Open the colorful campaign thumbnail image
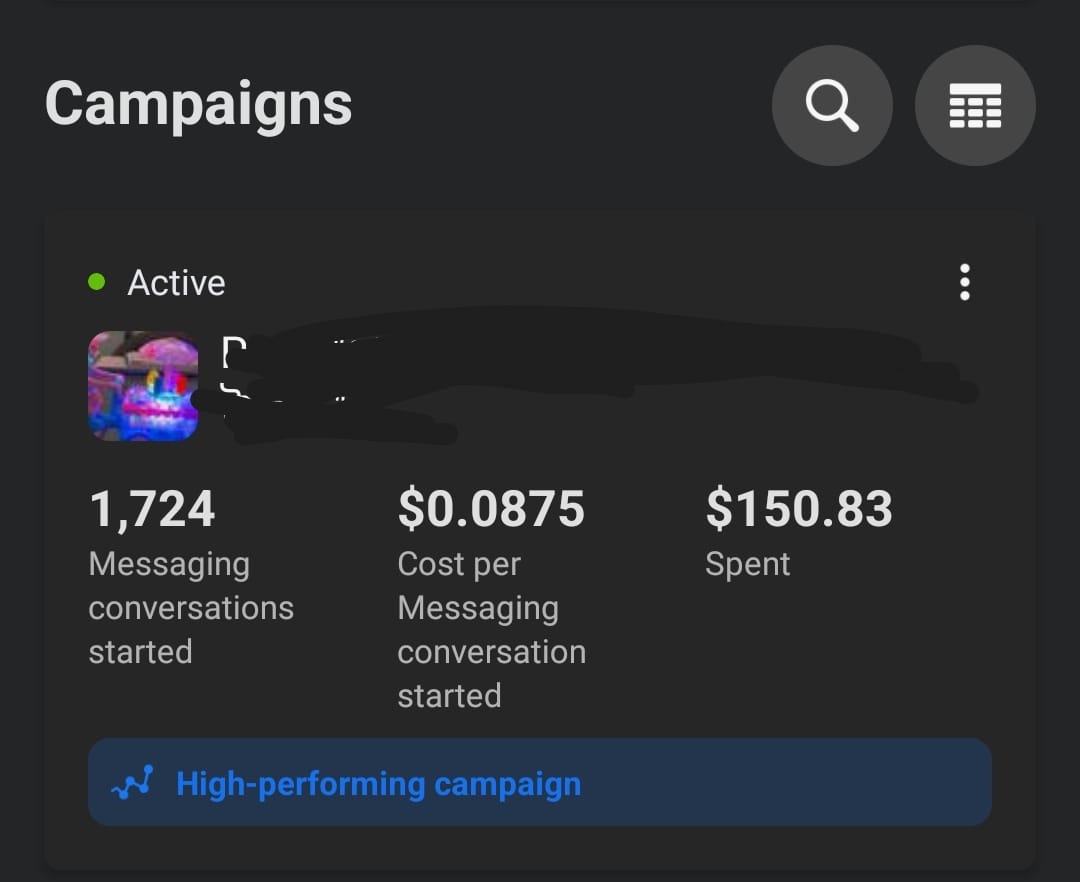 (x=143, y=386)
